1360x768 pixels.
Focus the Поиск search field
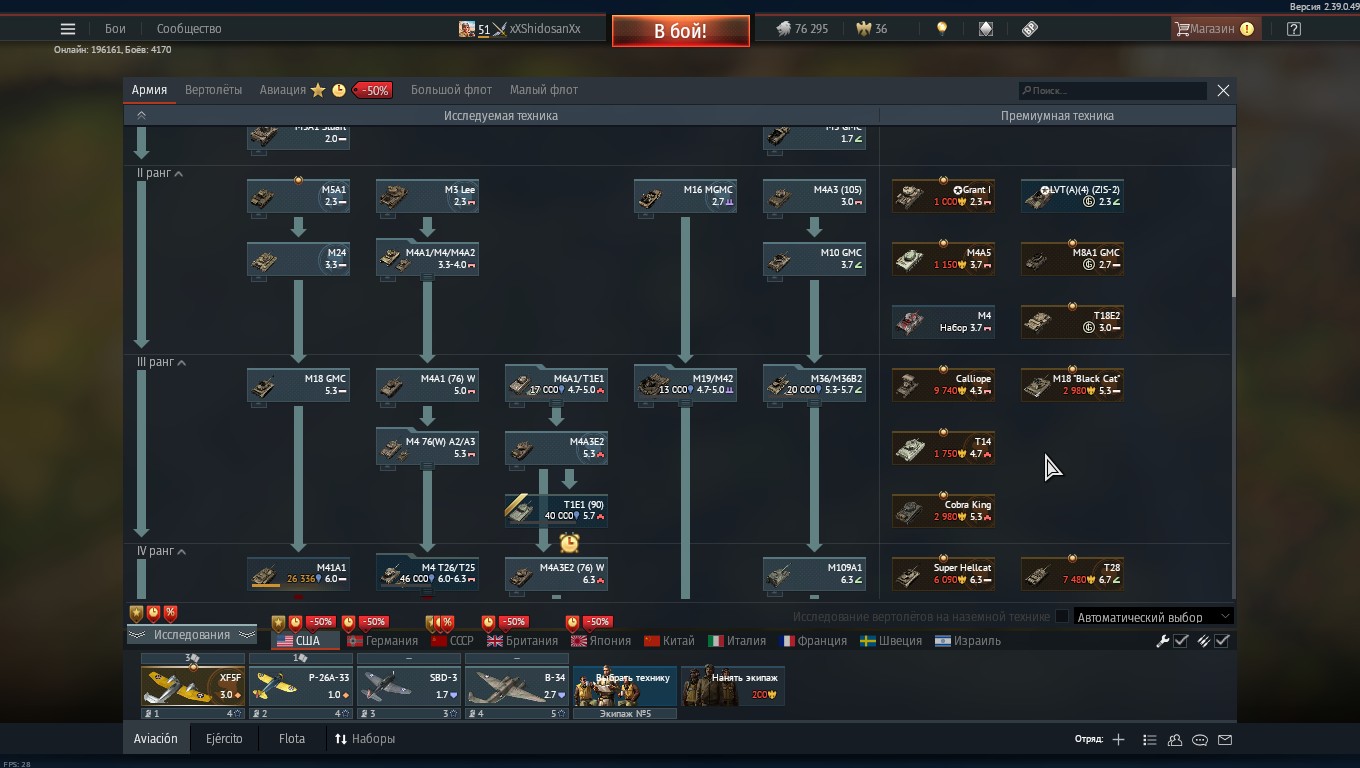(1113, 90)
